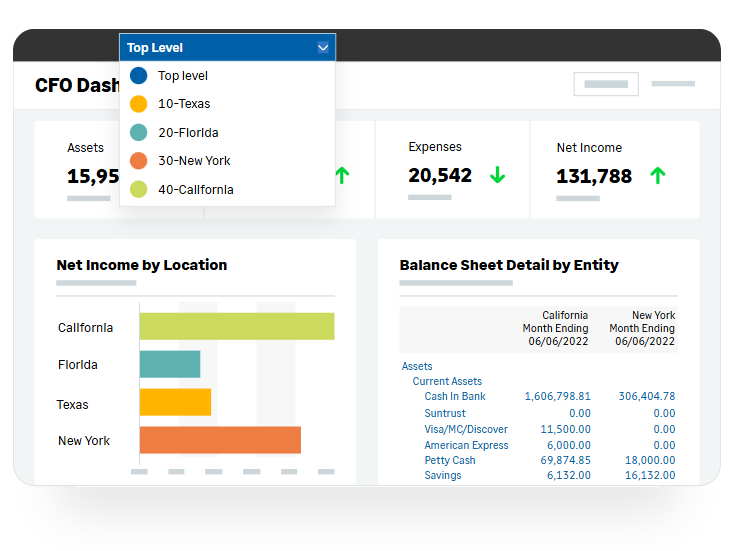Click California Petty Cash value 69,874.85
Image resolution: width=736 pixels, height=551 pixels.
[x=566, y=460]
